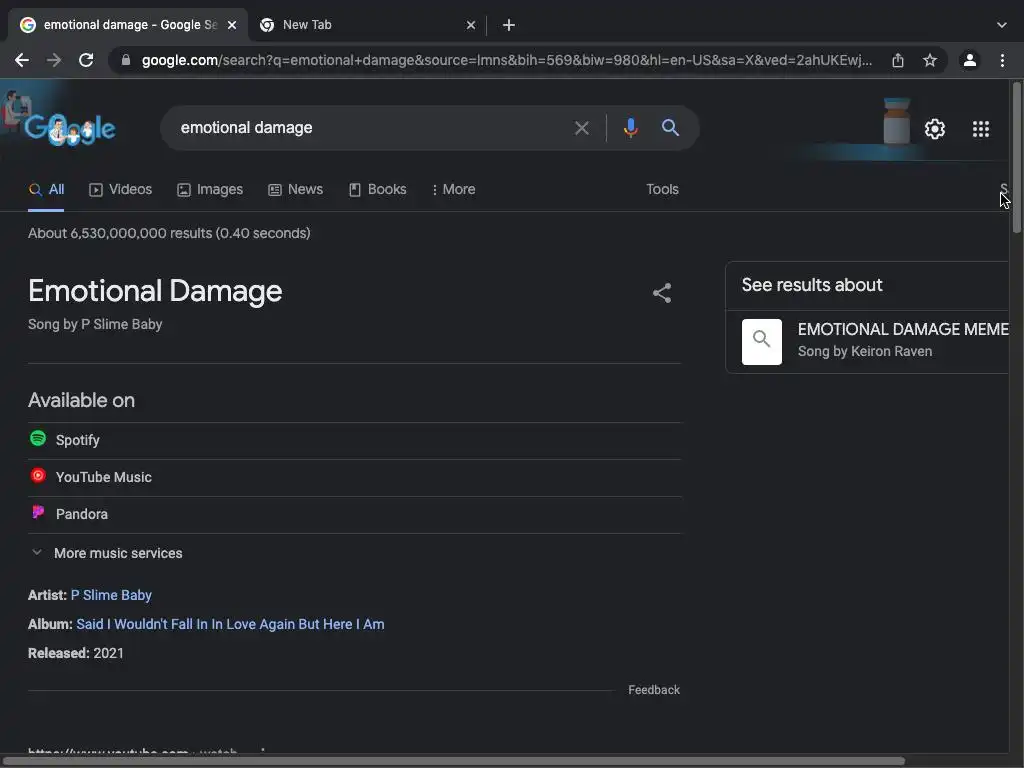Click inside the emotional damage search field
The height and width of the screenshot is (768, 1024).
(369, 128)
